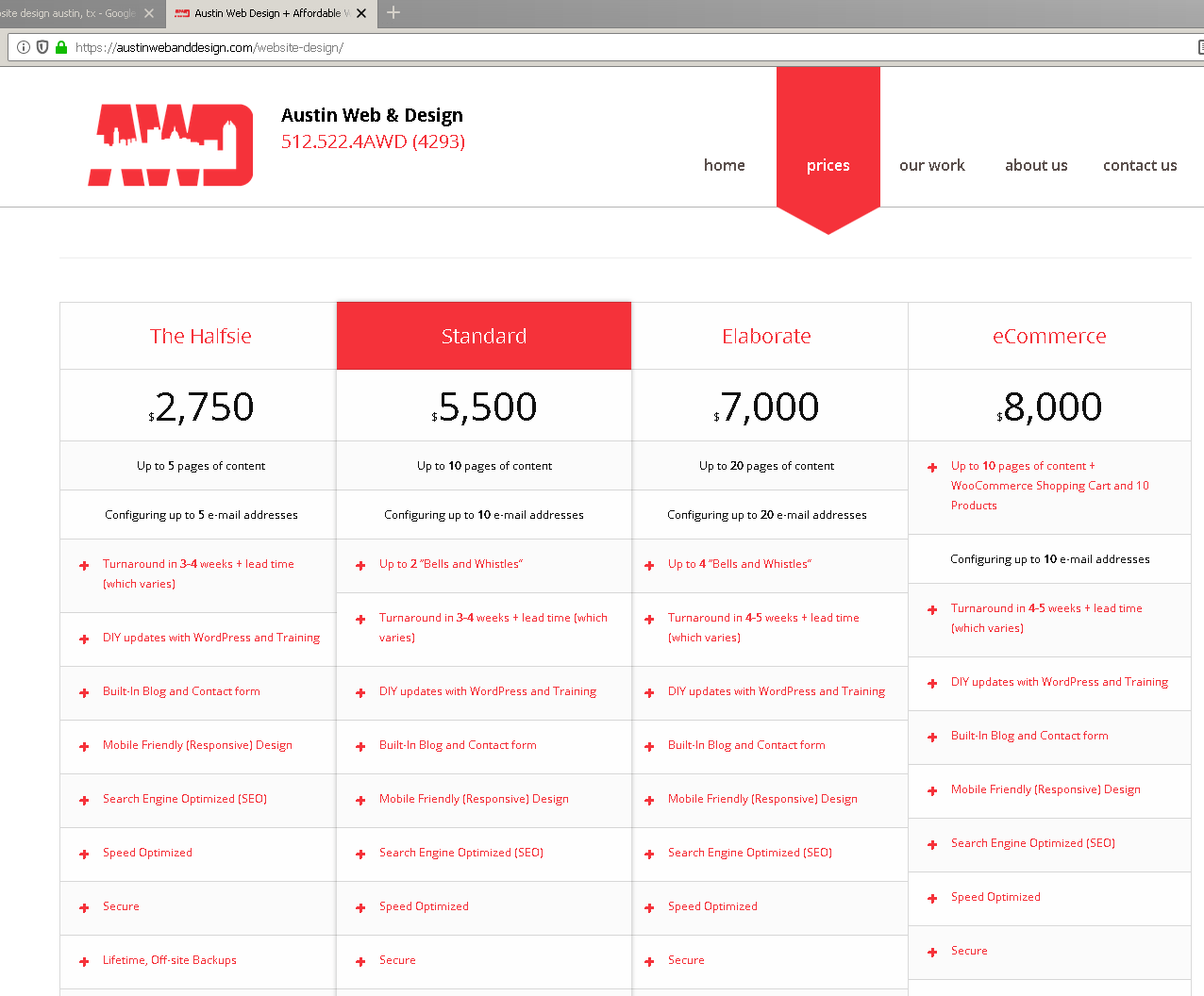
Task: Open a new browser tab
Action: [393, 12]
